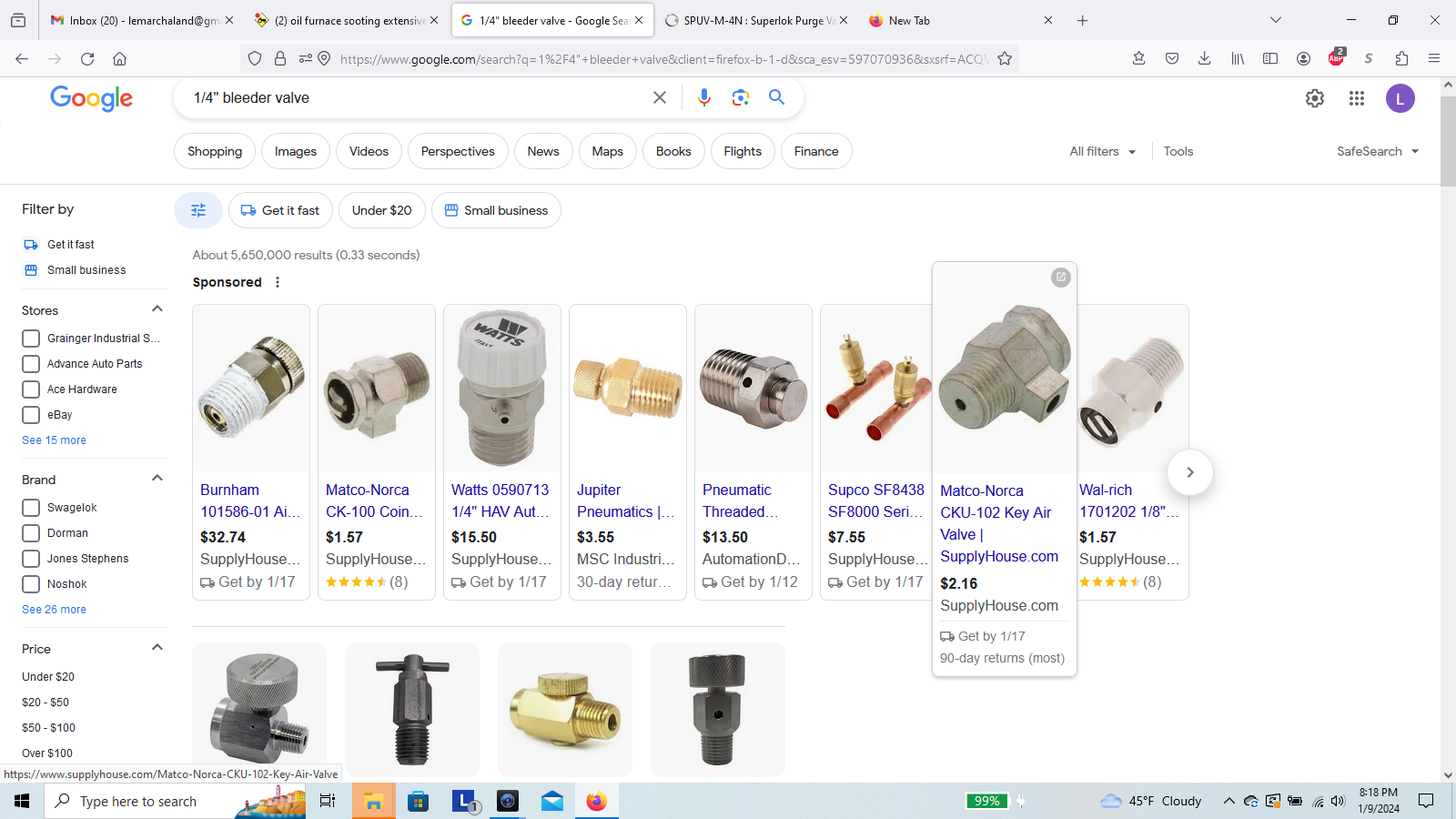
Task: Collapse the Price filter section
Action: (x=157, y=648)
